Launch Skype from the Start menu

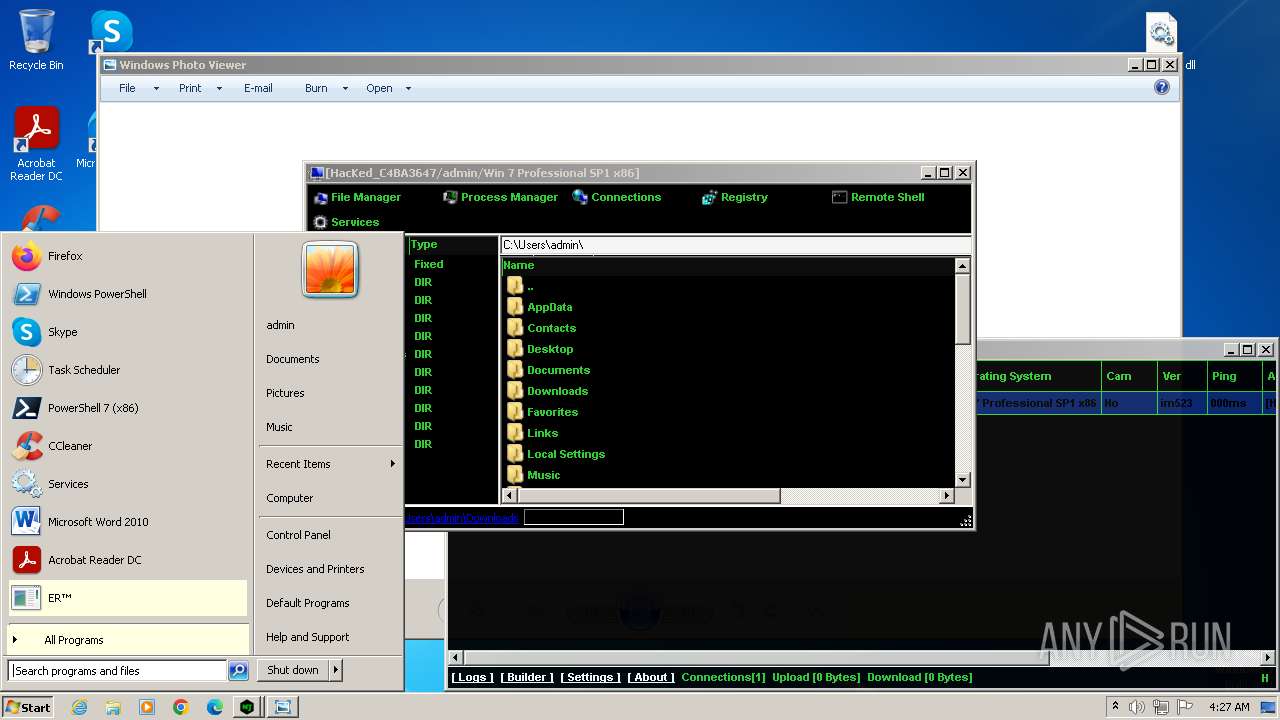128,332
